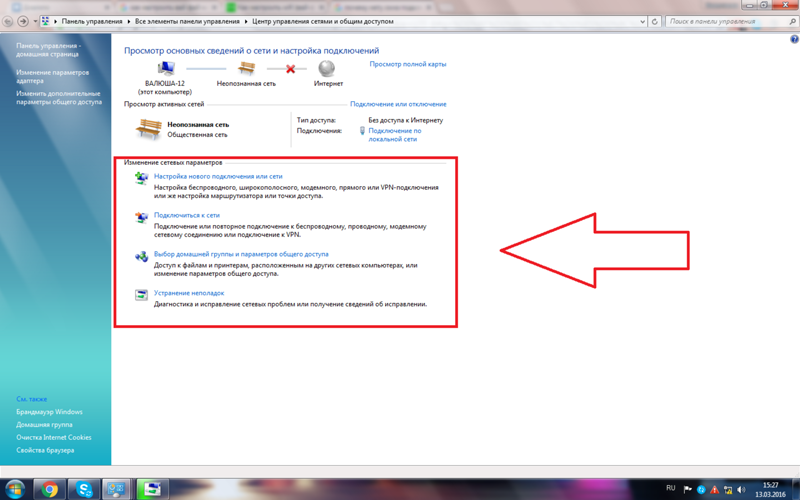Click 'Без доступа к Интернету' access type text

coord(406,120)
